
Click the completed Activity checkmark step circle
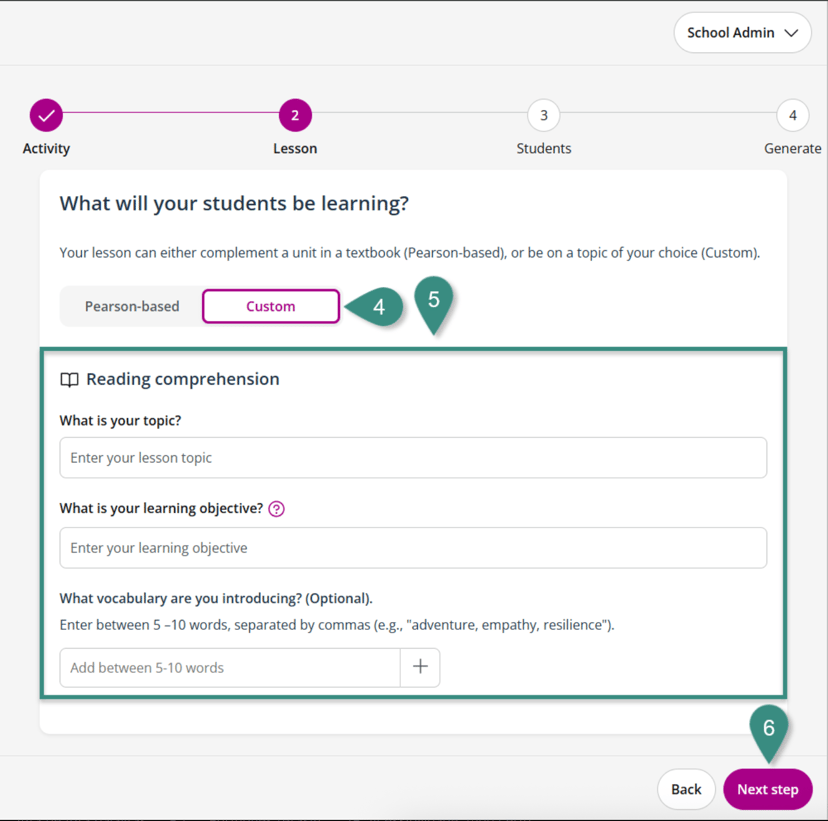46,115
